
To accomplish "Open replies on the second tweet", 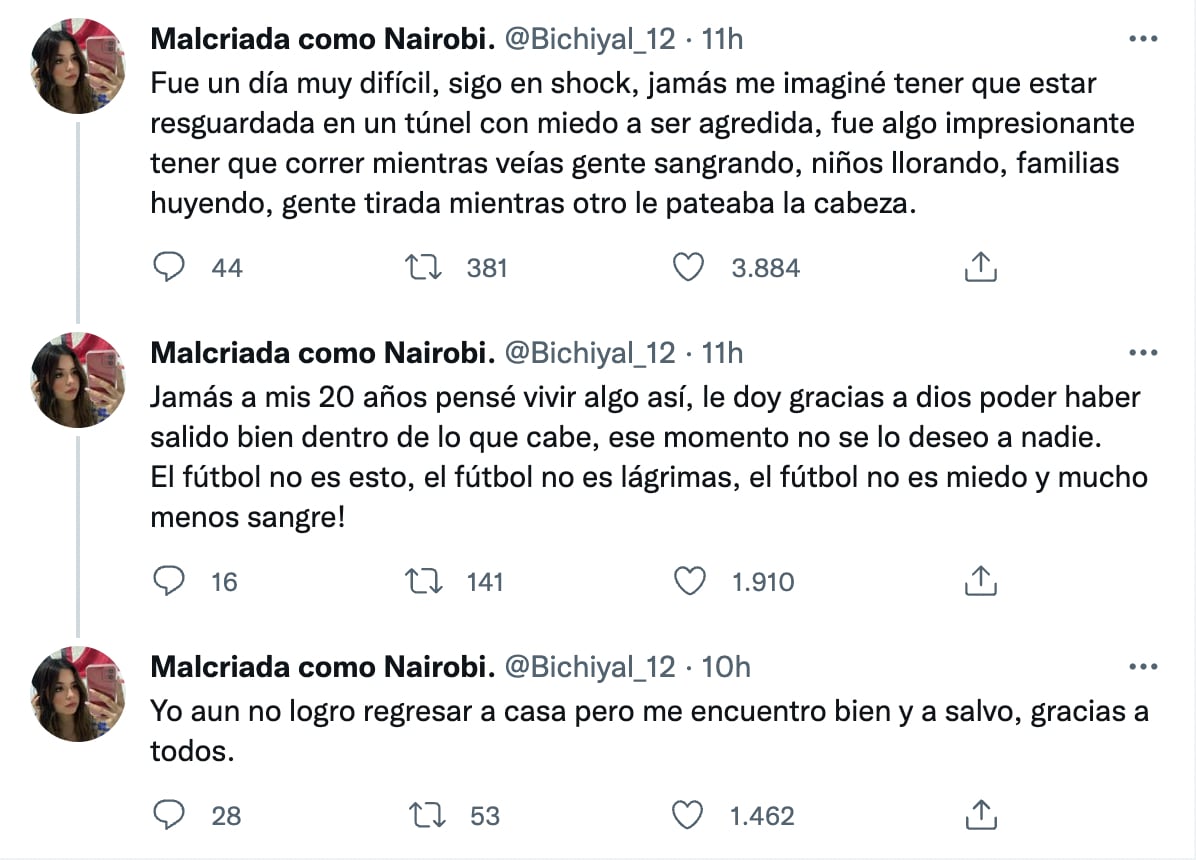I will [171, 580].
